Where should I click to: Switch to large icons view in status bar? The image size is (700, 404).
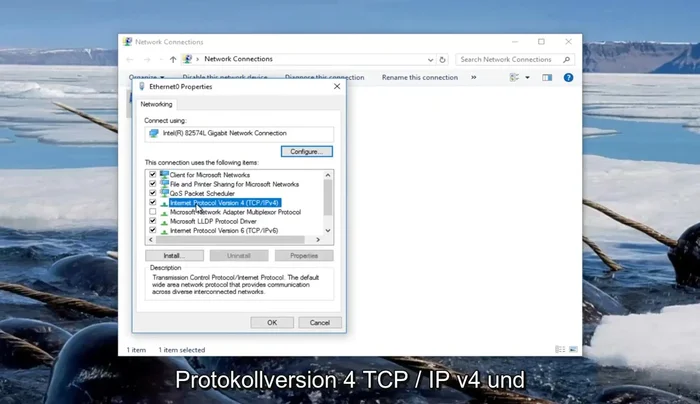click(x=573, y=349)
